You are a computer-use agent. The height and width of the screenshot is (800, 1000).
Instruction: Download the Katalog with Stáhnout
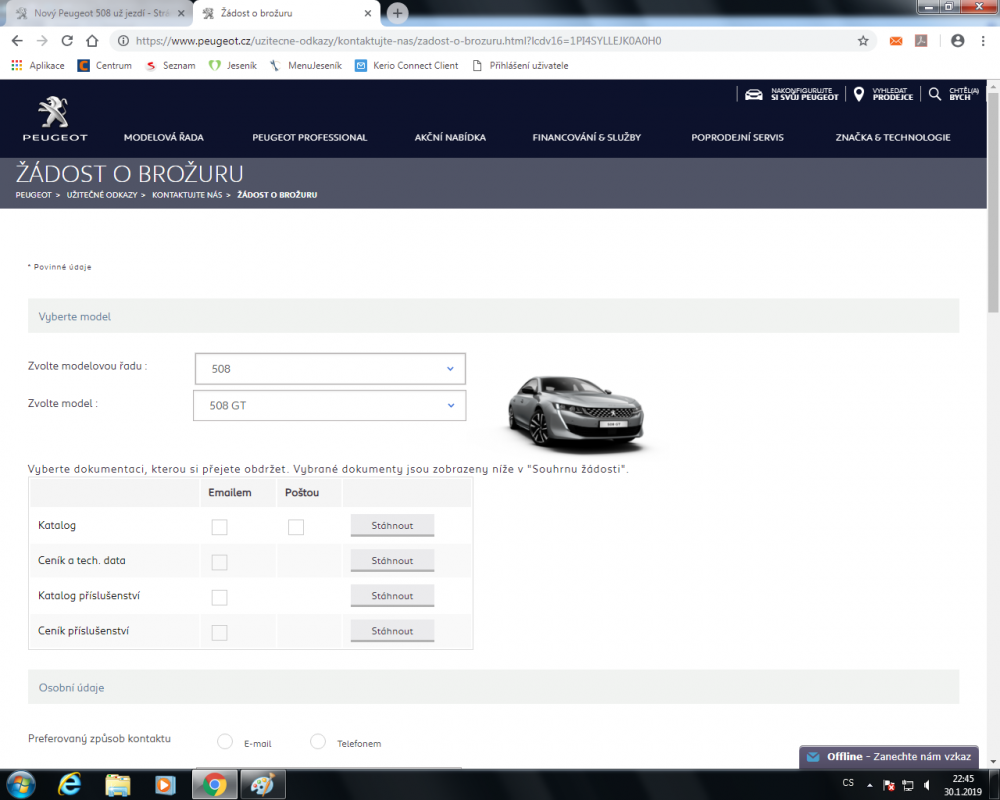392,525
